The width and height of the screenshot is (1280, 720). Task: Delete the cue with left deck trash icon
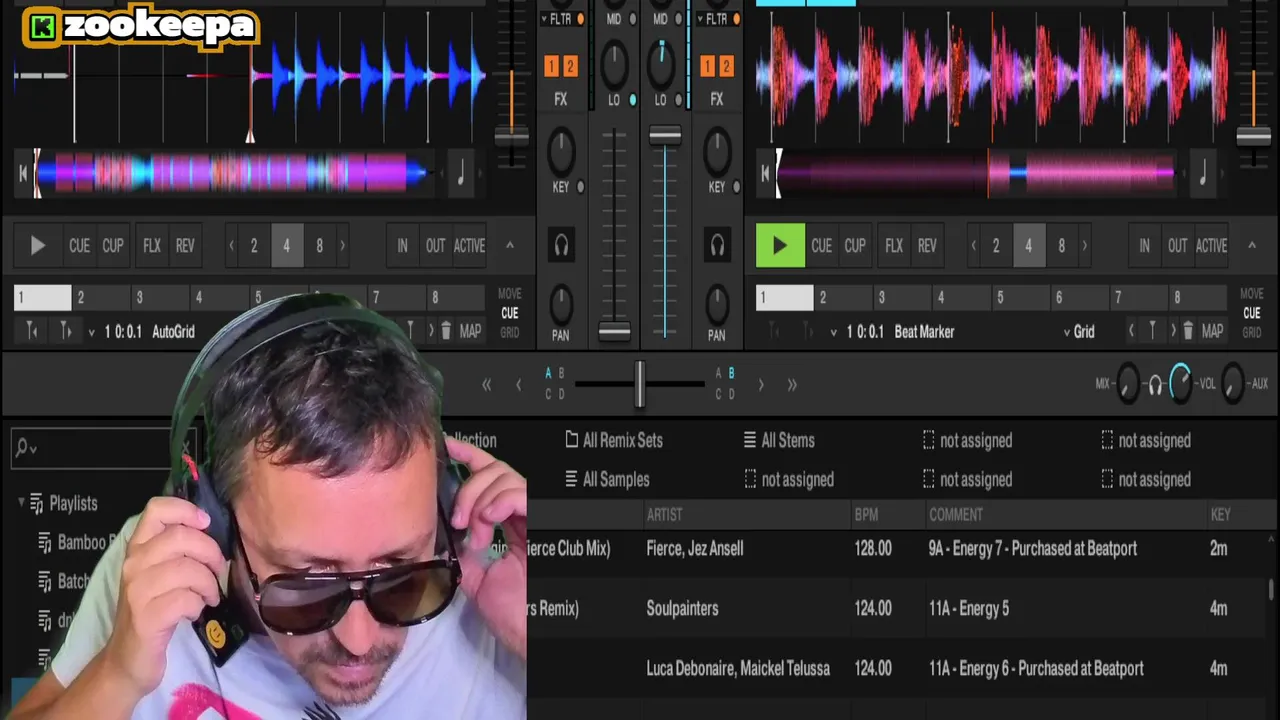[446, 331]
